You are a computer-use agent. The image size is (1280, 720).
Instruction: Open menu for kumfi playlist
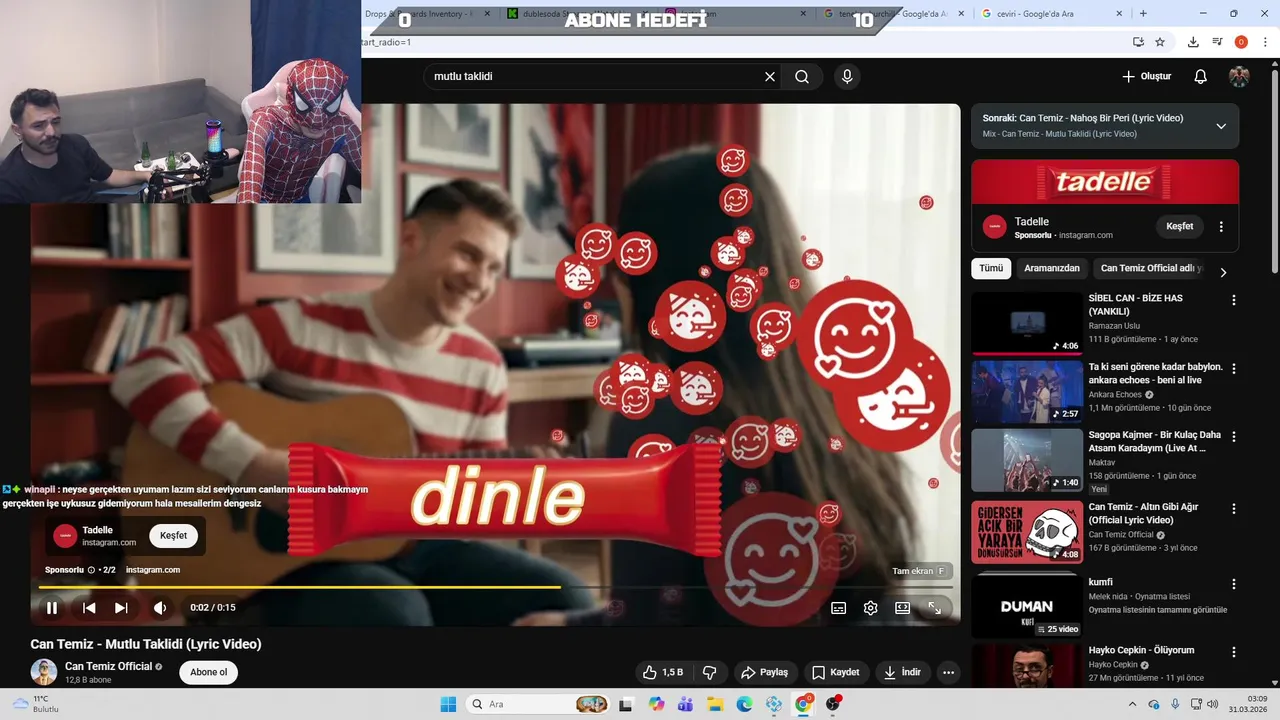(1234, 584)
